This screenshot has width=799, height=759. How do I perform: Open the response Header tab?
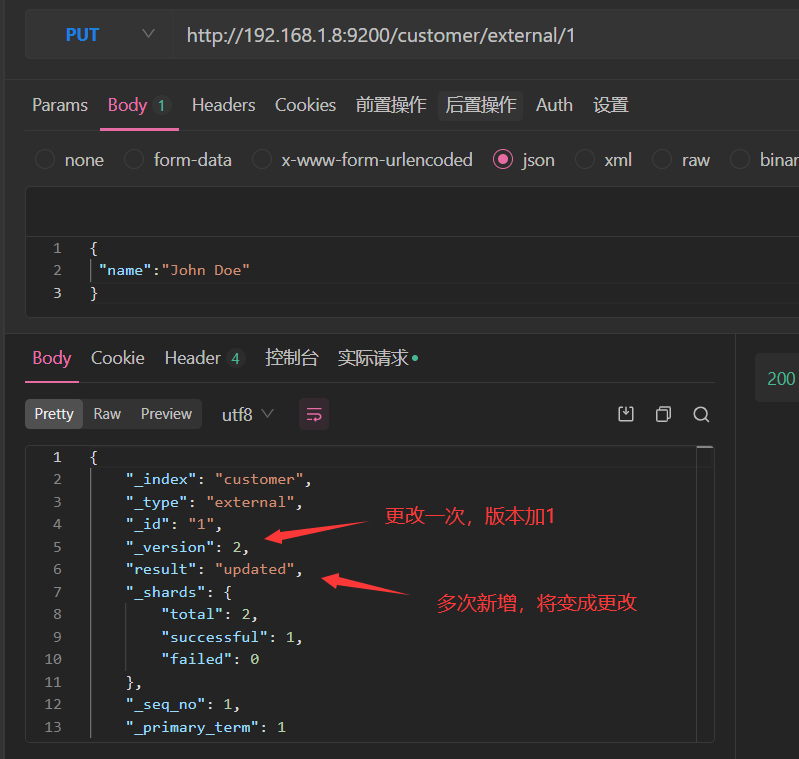pos(204,358)
